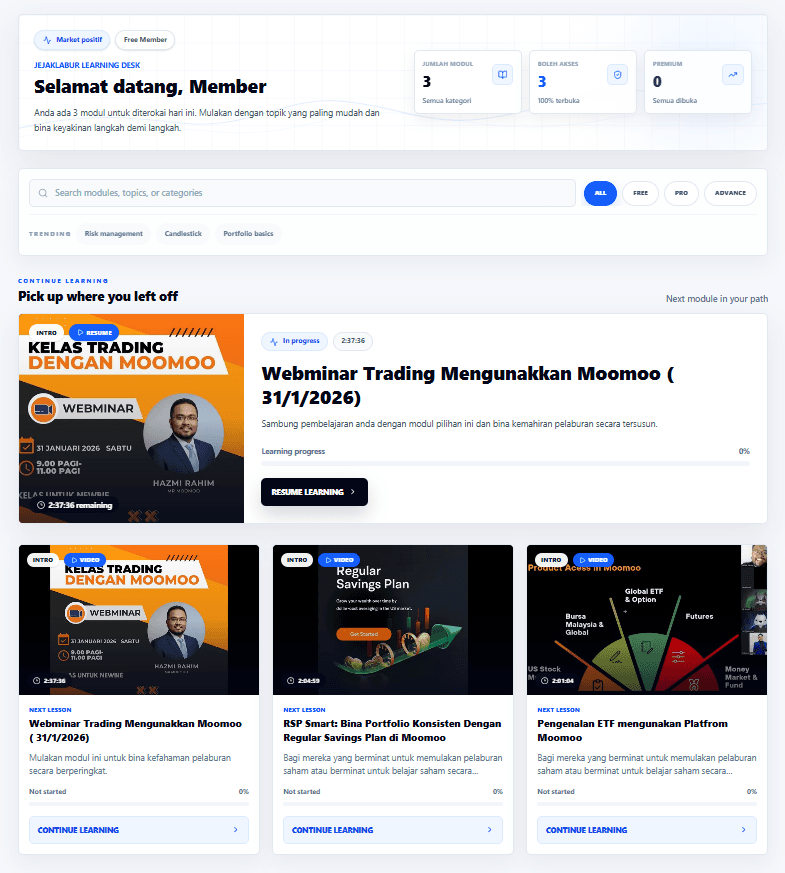
Task: Click Continue Learning under RSP Smart card
Action: (x=393, y=830)
